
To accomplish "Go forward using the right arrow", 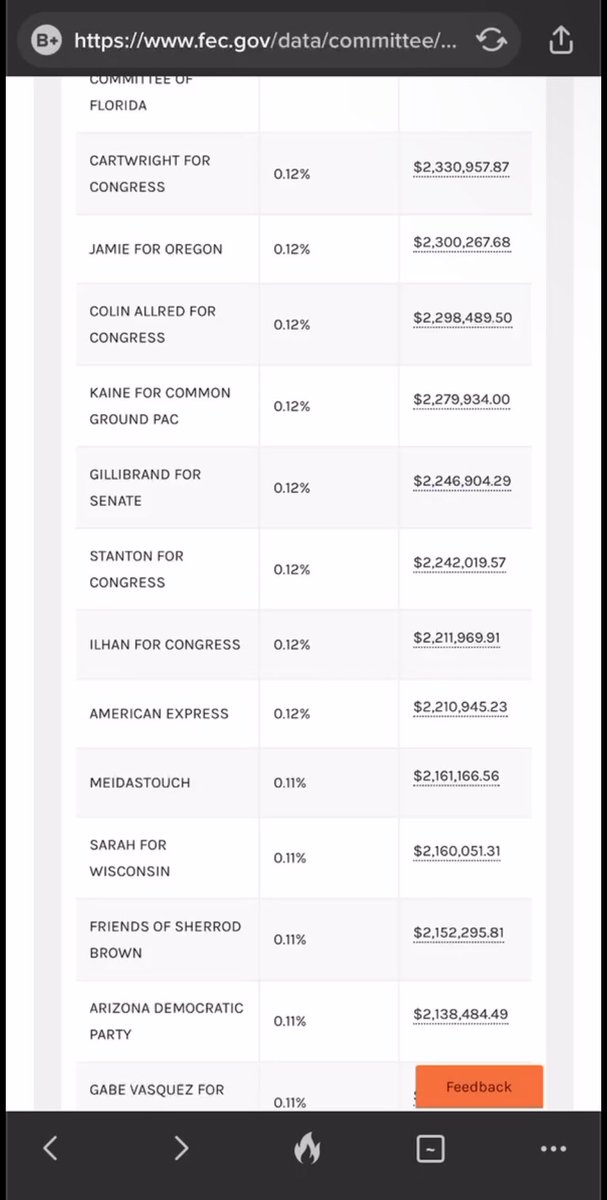I will [x=181, y=1149].
